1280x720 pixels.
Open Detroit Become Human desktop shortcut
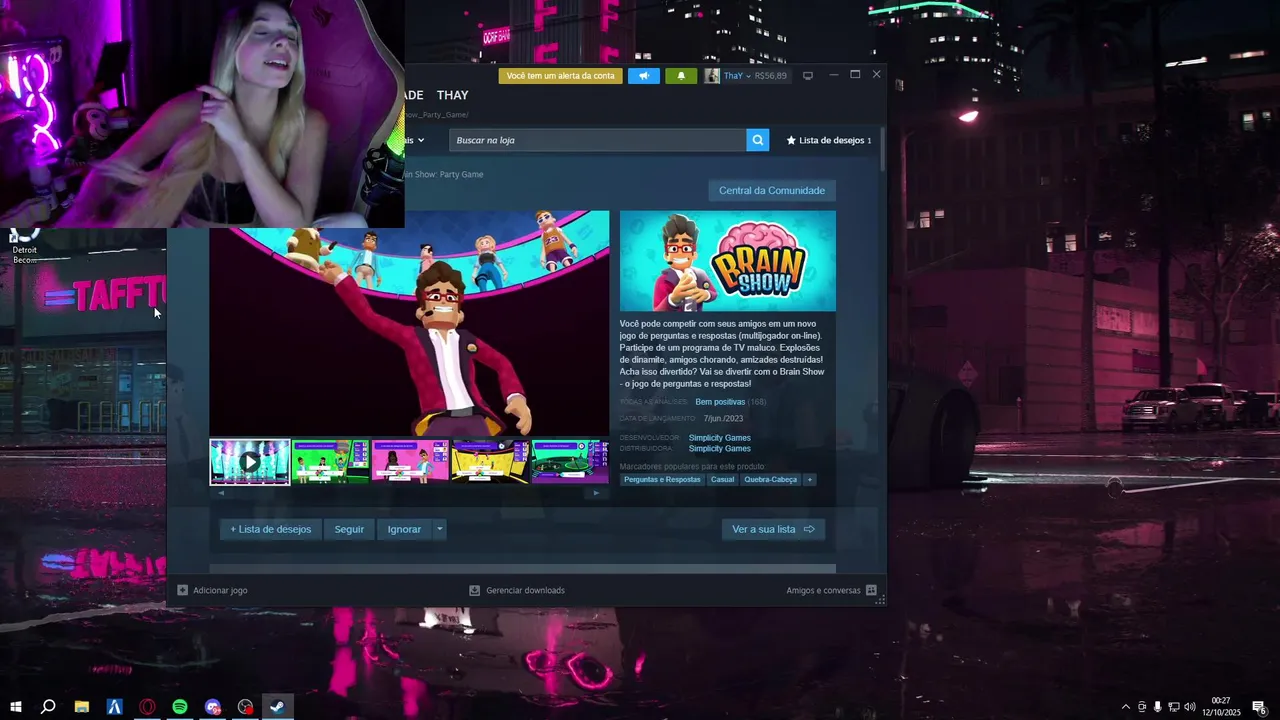24,246
